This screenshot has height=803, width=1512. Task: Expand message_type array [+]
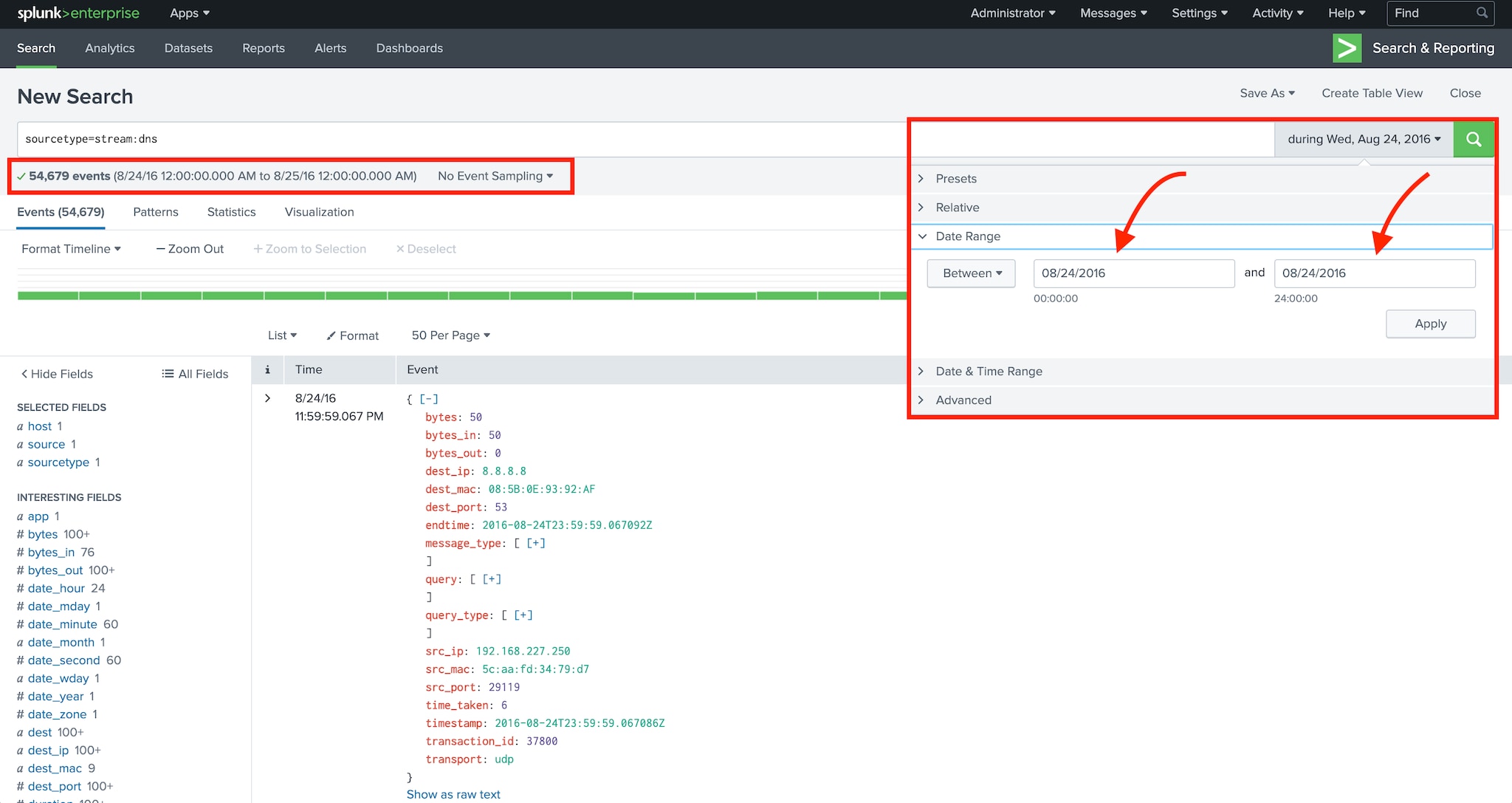(536, 543)
